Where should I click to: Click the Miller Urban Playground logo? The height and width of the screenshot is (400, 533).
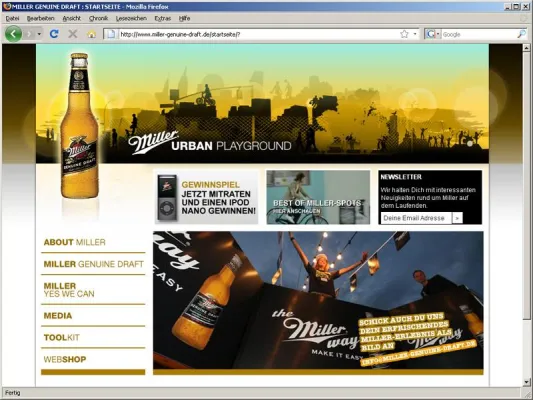click(x=210, y=143)
